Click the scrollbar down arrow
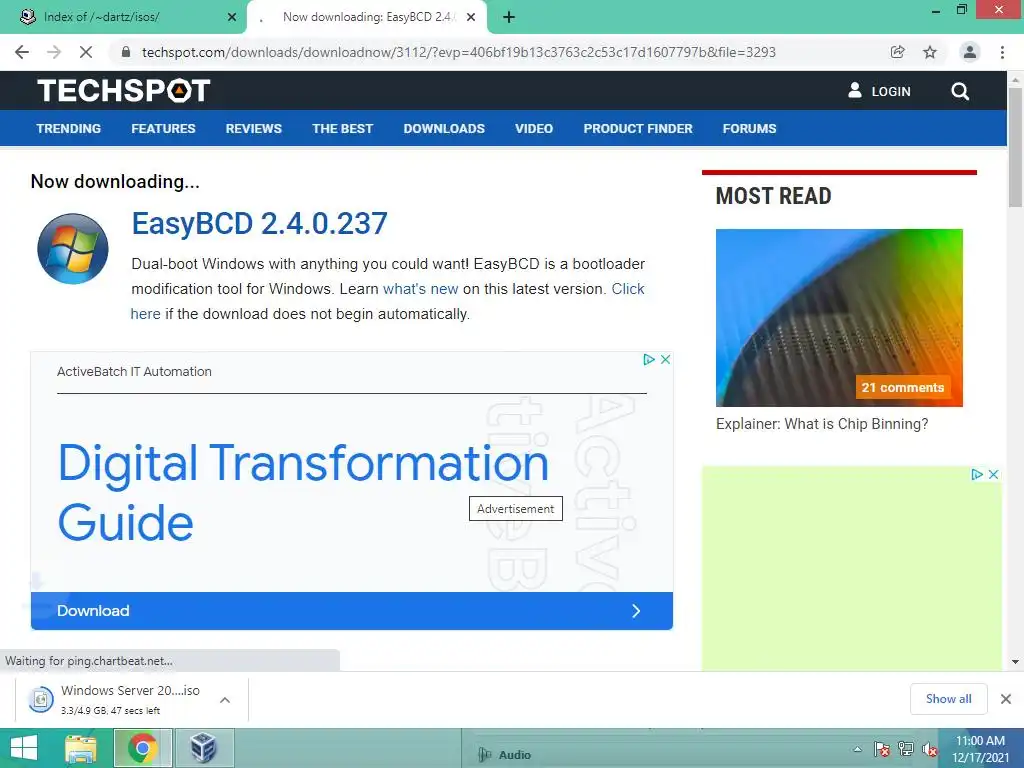Image resolution: width=1024 pixels, height=768 pixels. (x=1015, y=662)
